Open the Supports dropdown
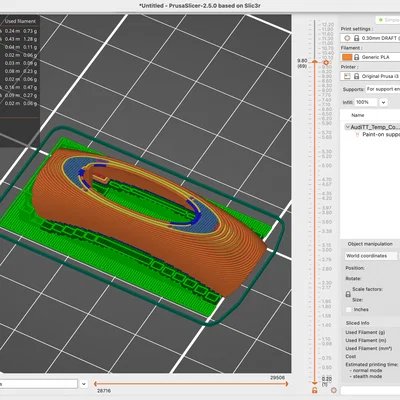Screen dimensions: 400x400 click(x=383, y=89)
